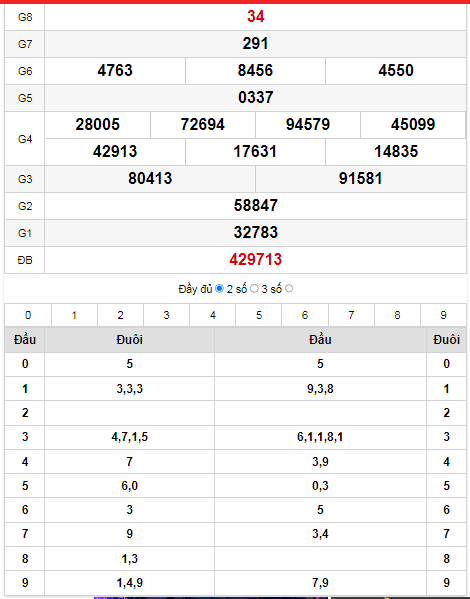Click the G1 result 32783
This screenshot has height=599, width=470.
click(x=255, y=233)
